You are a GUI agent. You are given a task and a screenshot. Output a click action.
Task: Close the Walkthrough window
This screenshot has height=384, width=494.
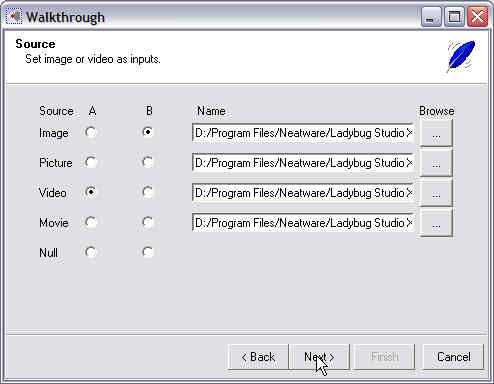477,17
